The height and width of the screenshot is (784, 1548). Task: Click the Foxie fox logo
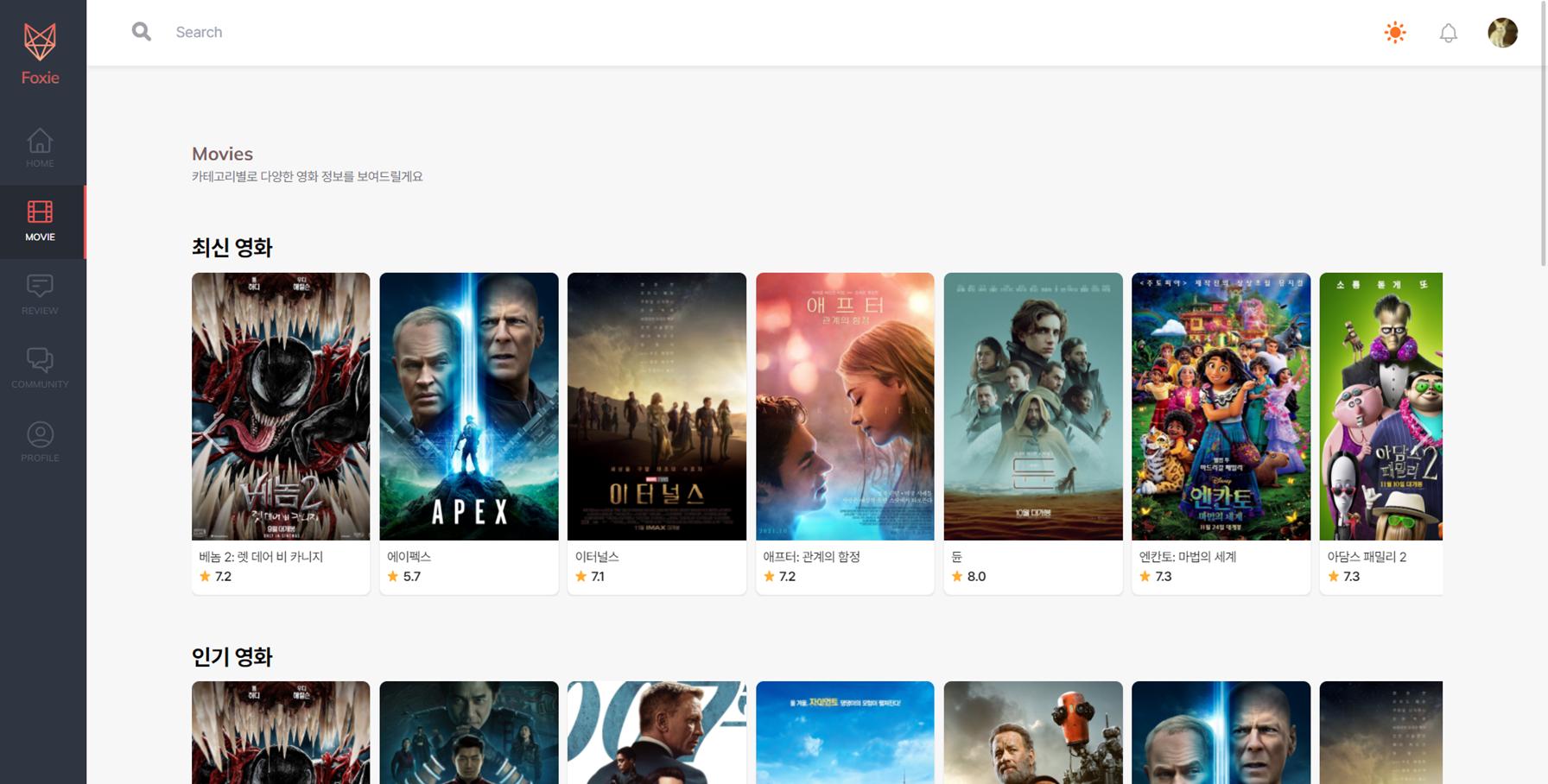pyautogui.click(x=40, y=42)
